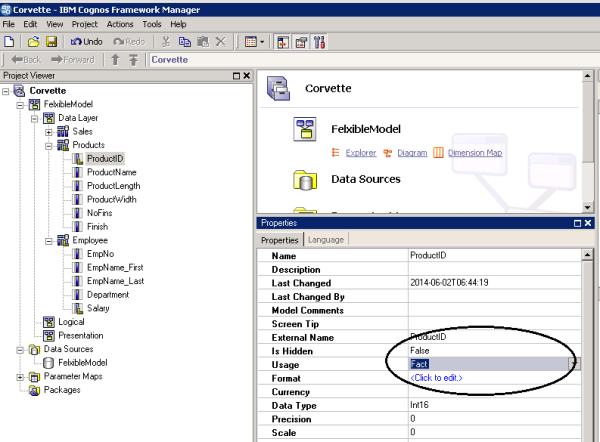This screenshot has height=442, width=600.
Task: Click the Description property value field
Action: [495, 269]
